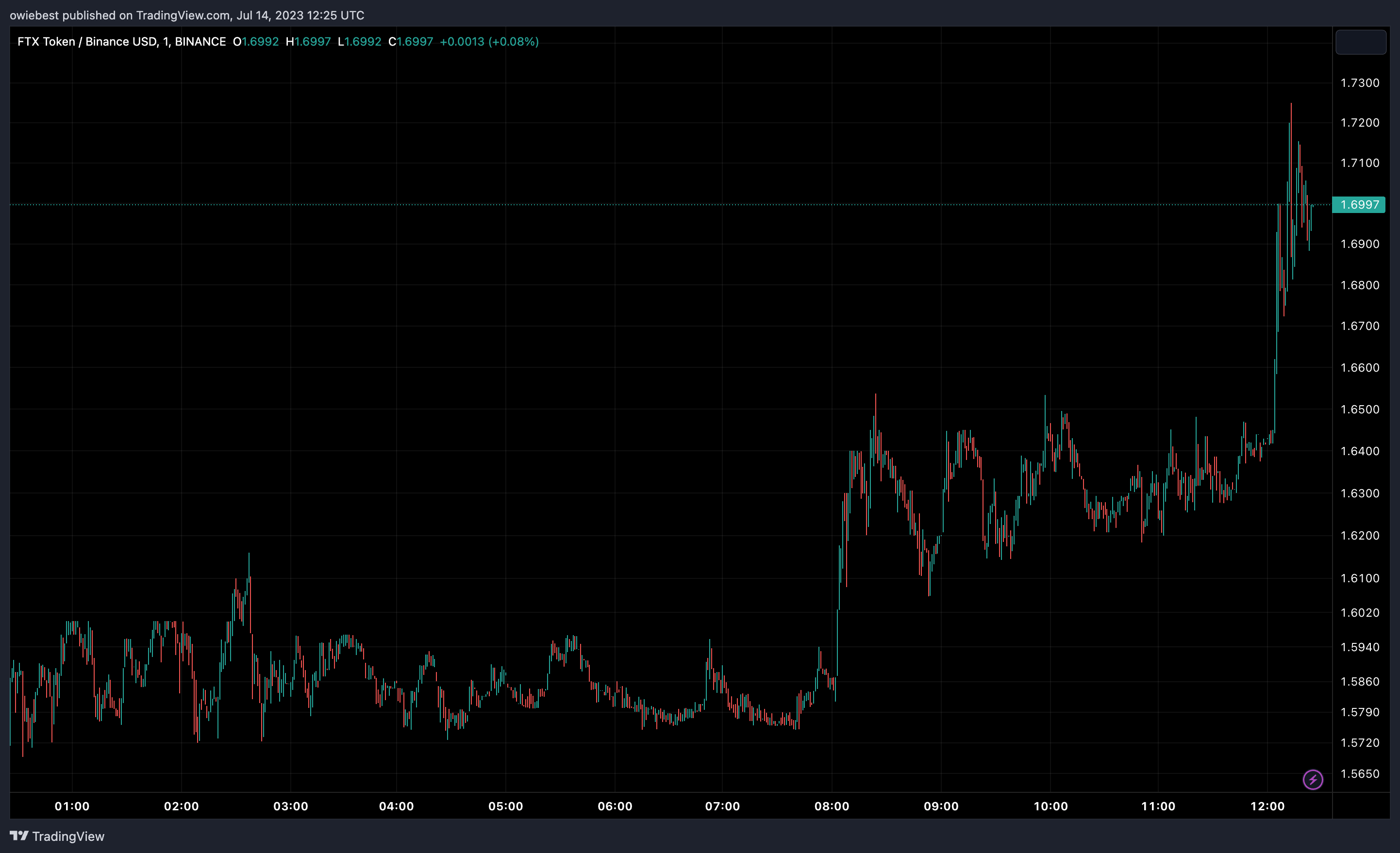Click the 1.6500 price axis label

click(1360, 410)
